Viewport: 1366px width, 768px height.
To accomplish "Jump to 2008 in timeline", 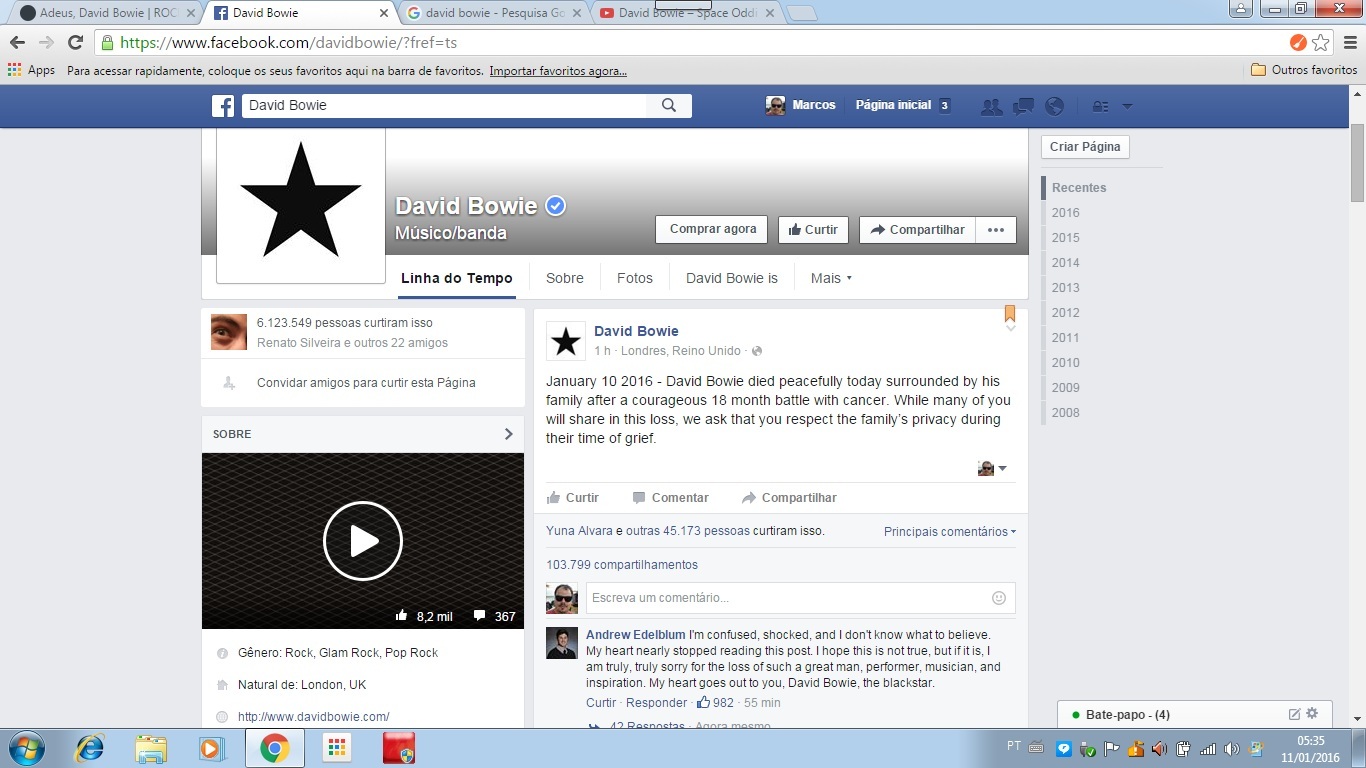I will (1066, 413).
